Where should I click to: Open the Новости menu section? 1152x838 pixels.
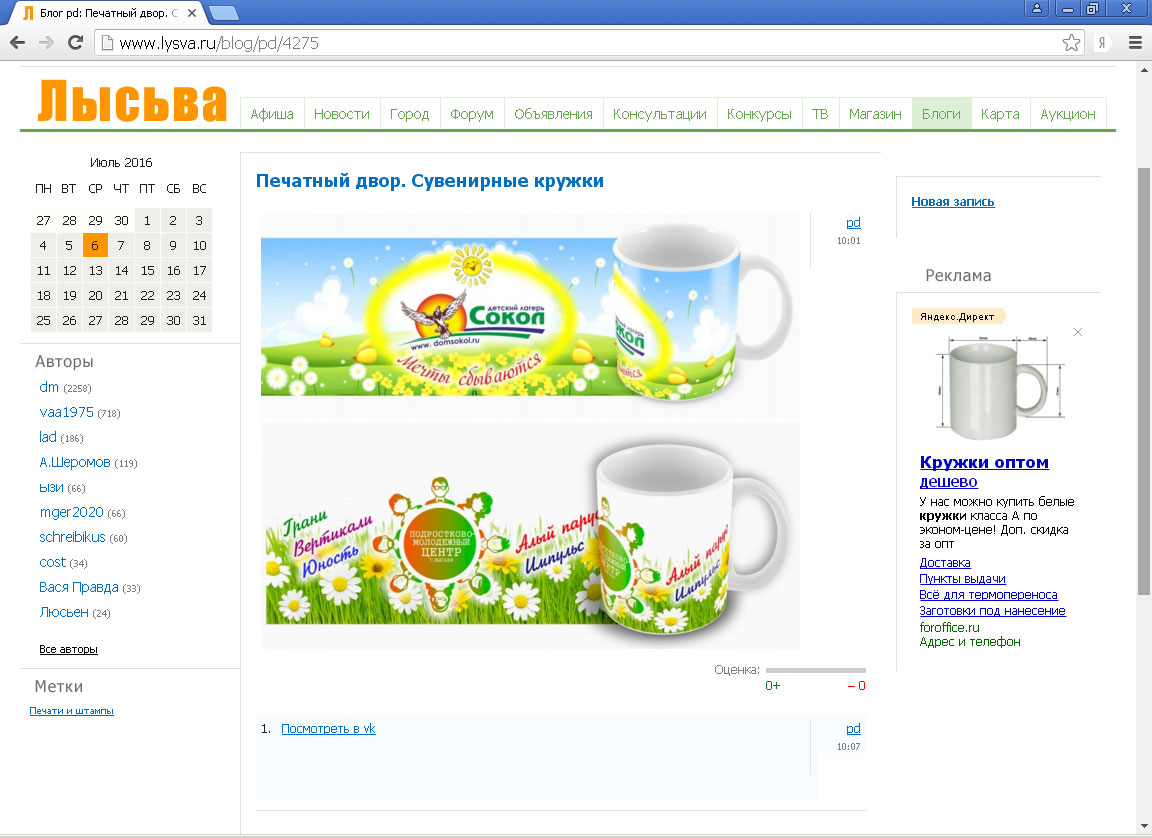point(342,114)
